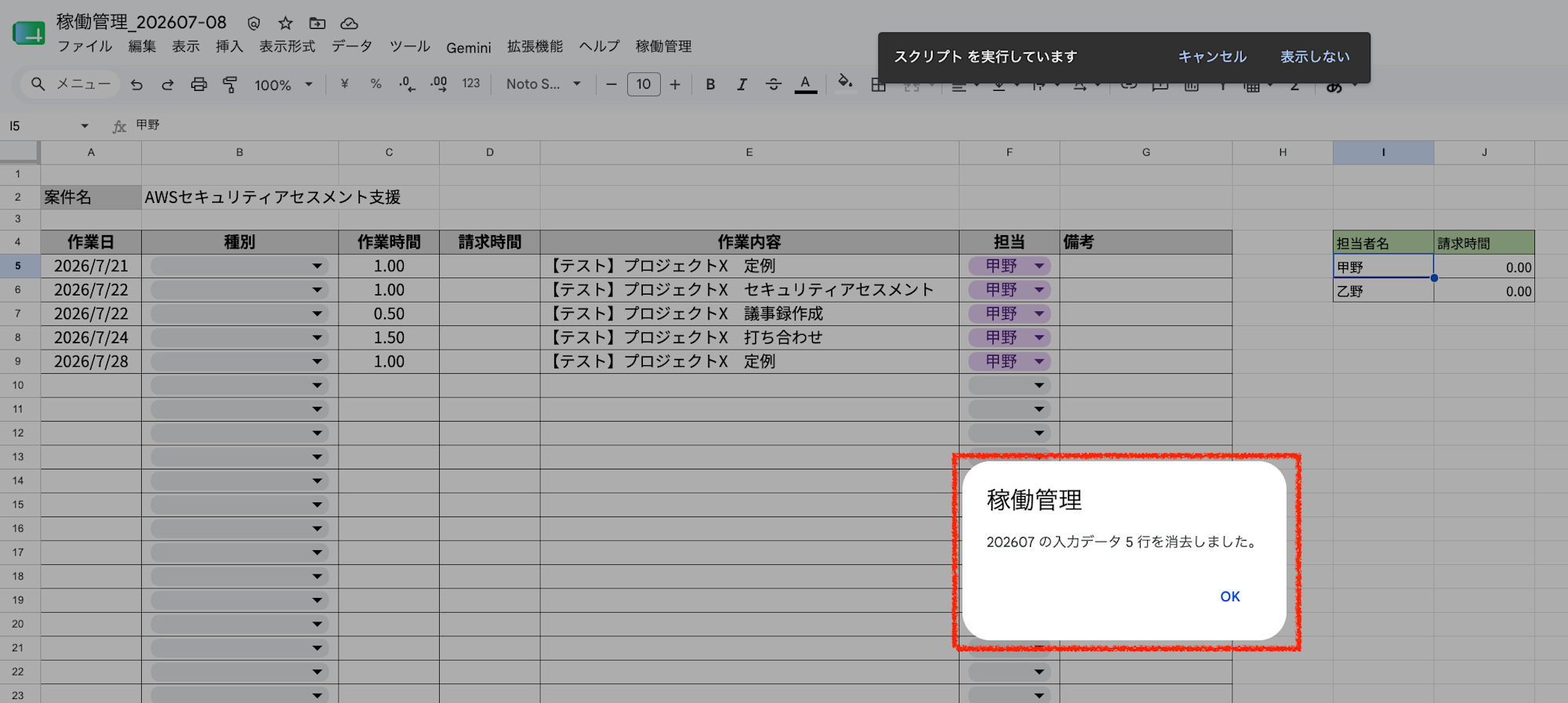Click date cell 2026/7/24
The width and height of the screenshot is (1568, 703).
[91, 338]
